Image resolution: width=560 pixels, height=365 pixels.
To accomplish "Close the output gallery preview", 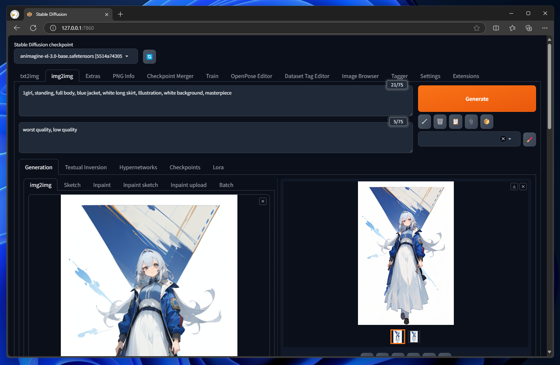I will 523,187.
